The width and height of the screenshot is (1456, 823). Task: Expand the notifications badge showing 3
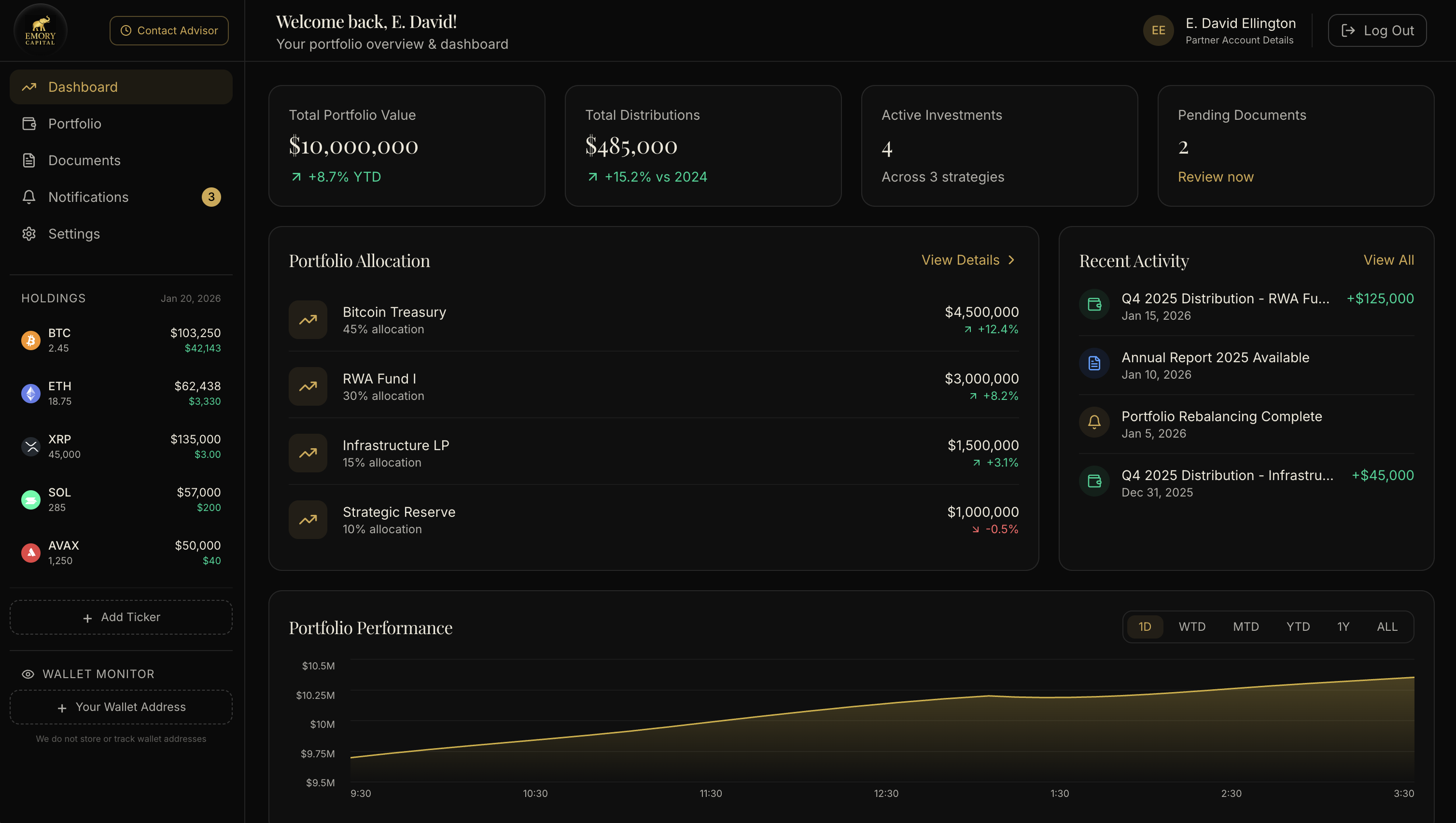(211, 197)
